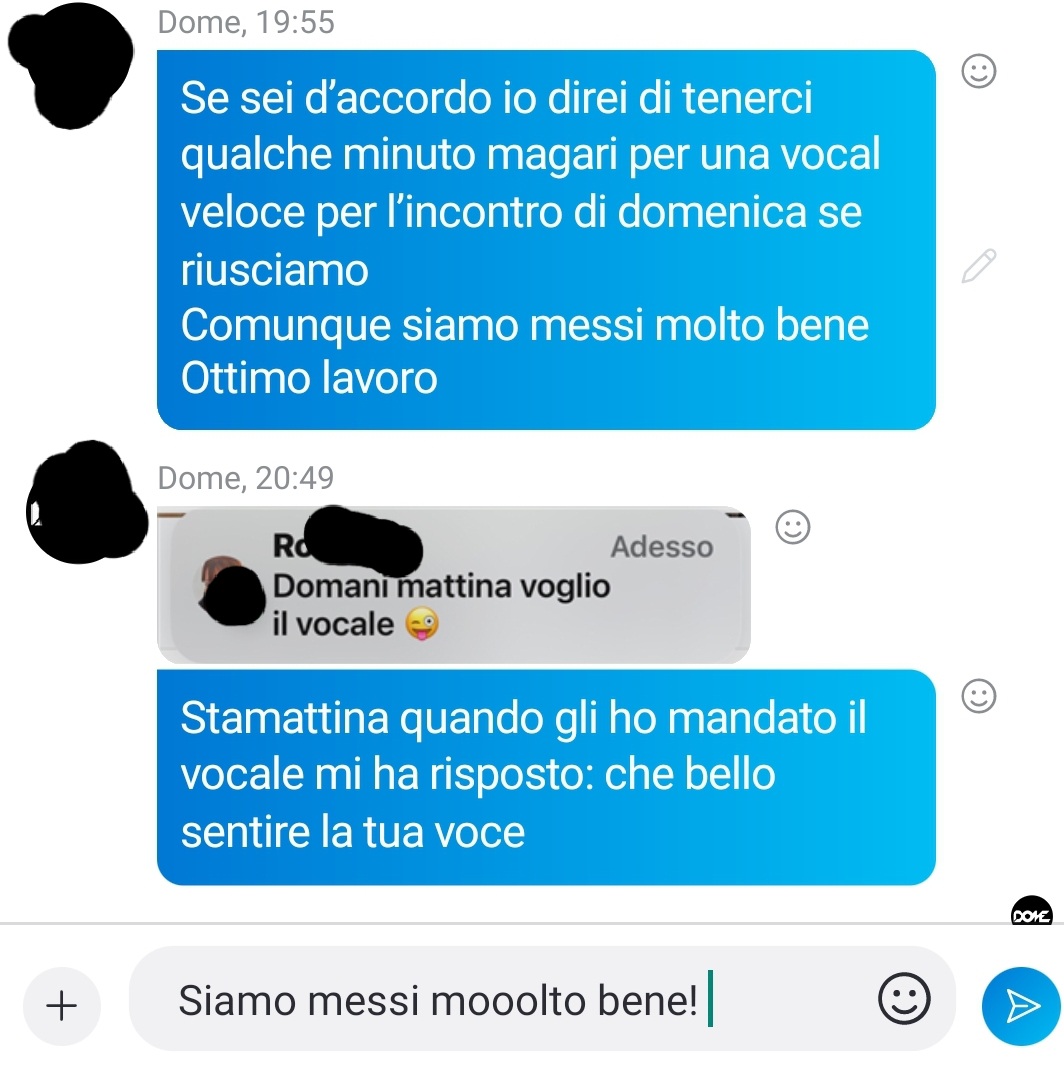Image resolution: width=1064 pixels, height=1076 pixels.
Task: Add reaction to the shared notification screenshot
Action: (x=793, y=527)
